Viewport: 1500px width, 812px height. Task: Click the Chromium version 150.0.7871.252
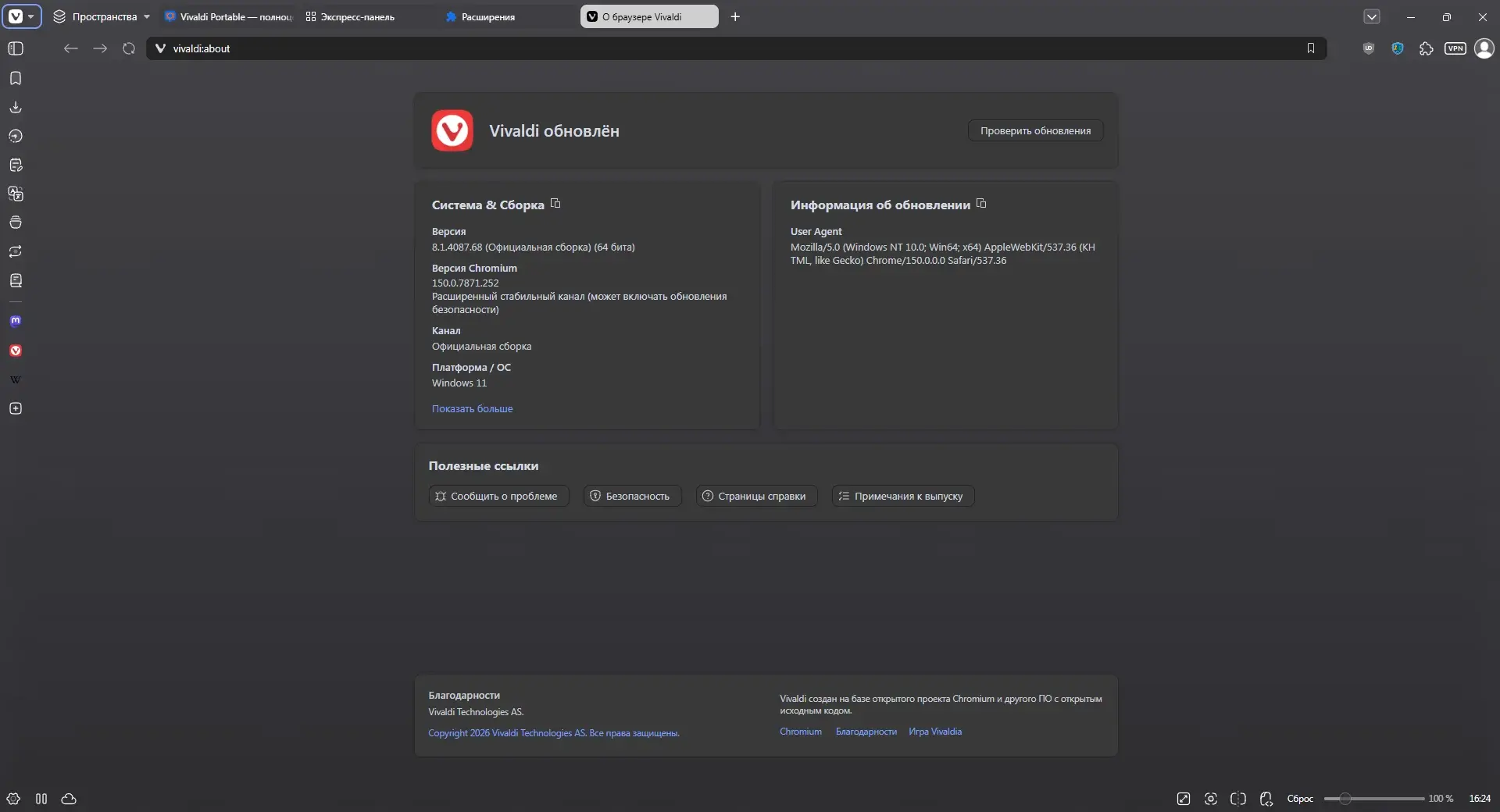pos(466,283)
